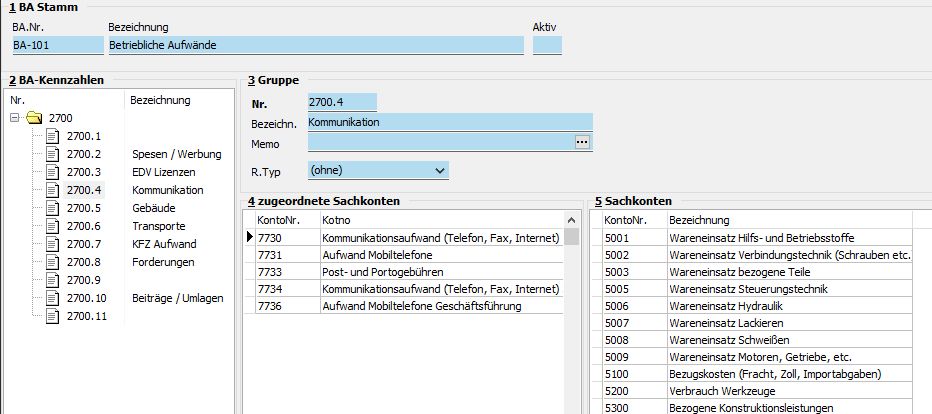Toggle the Aktiv checkbox field

coord(547,45)
